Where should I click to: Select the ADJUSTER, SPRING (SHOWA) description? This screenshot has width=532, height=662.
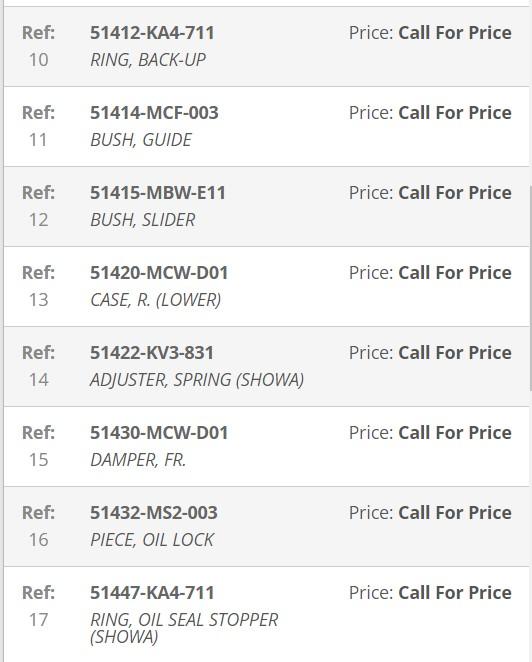pos(197,380)
